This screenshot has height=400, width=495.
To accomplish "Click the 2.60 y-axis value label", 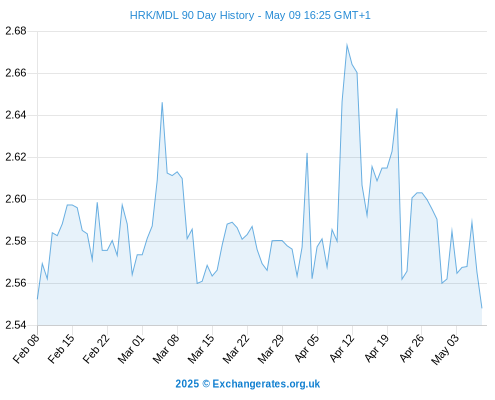I will pos(16,199).
